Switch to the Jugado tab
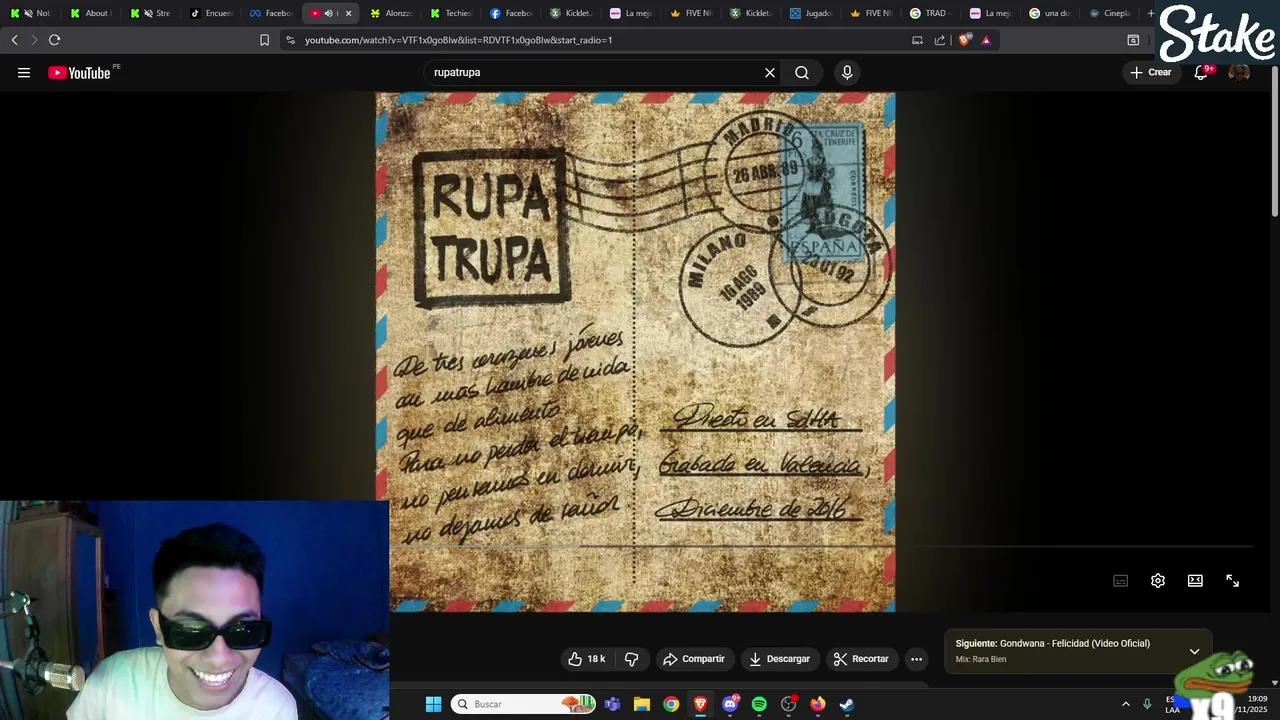The width and height of the screenshot is (1280, 720). pyautogui.click(x=810, y=13)
